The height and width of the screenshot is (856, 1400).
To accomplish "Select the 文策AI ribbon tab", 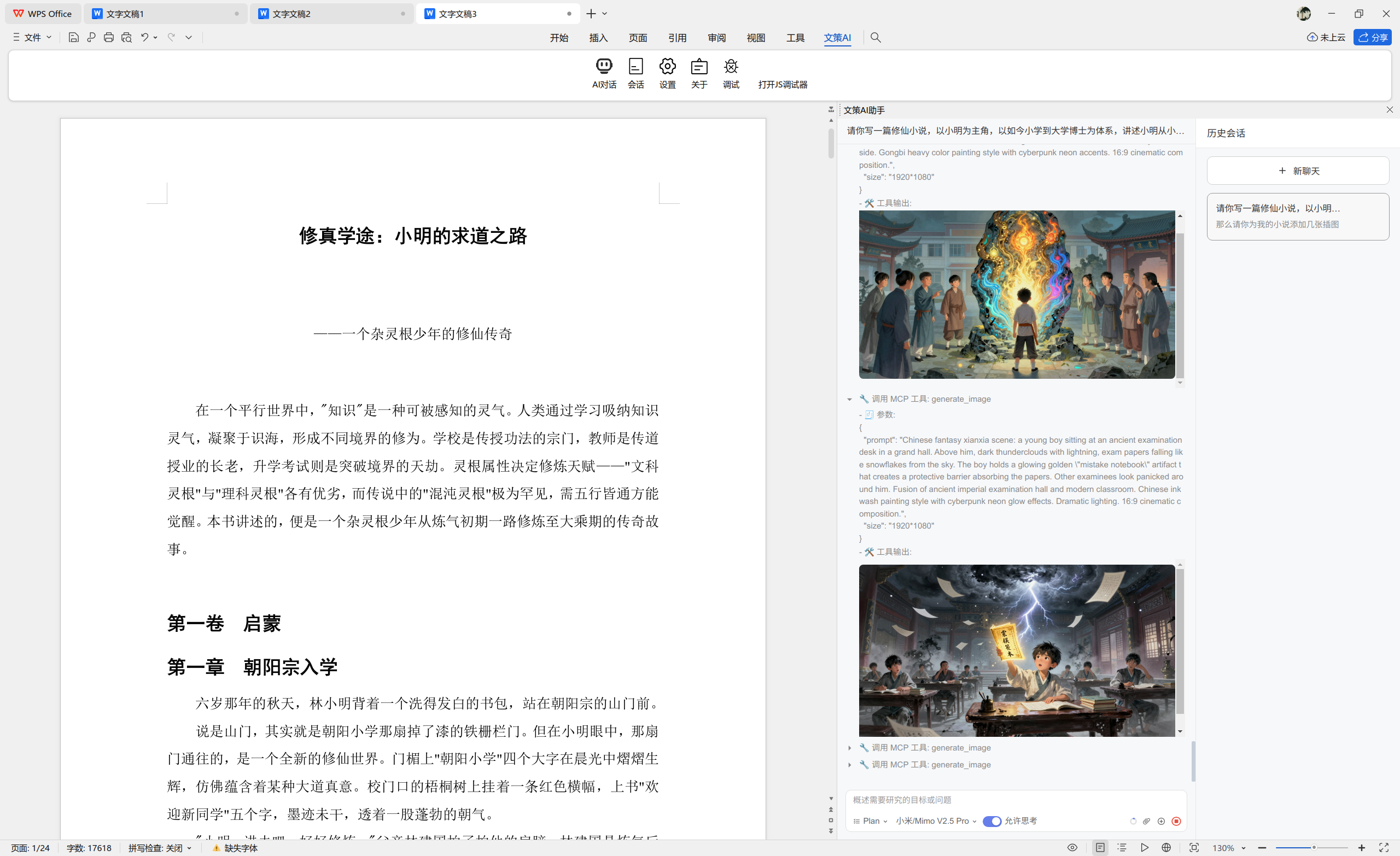I will click(x=837, y=38).
